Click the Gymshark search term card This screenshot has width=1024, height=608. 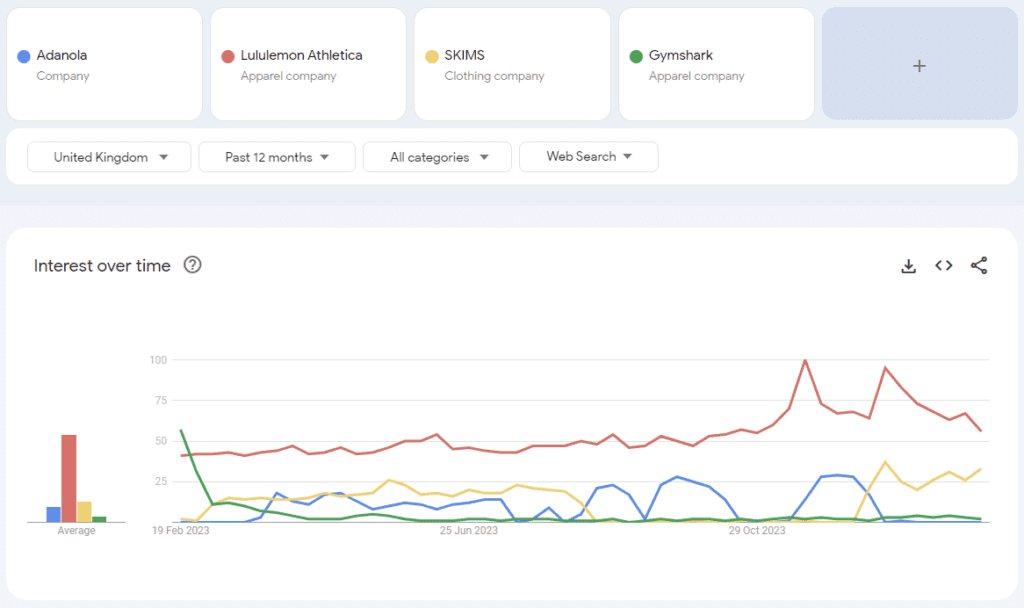pyautogui.click(x=716, y=65)
